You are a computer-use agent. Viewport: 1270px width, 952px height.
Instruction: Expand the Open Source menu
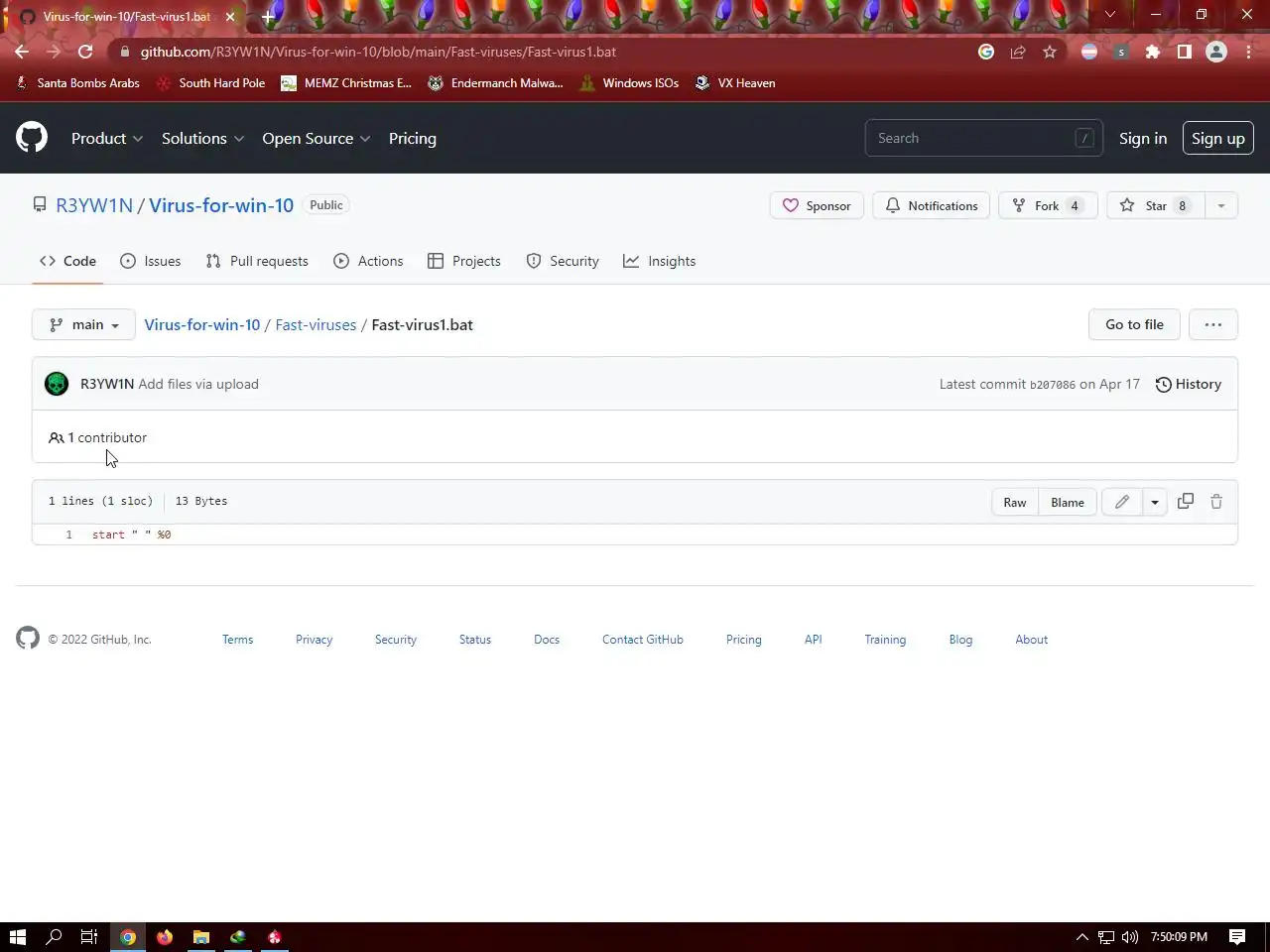tap(317, 138)
